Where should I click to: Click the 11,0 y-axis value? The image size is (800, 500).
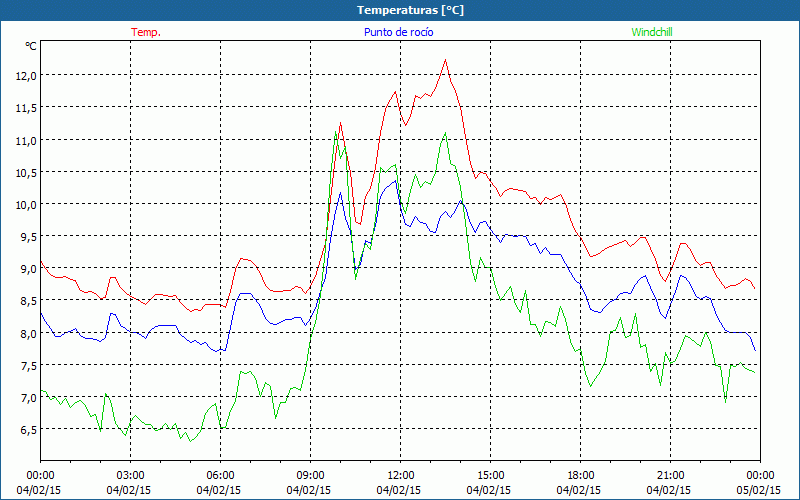pyautogui.click(x=27, y=140)
